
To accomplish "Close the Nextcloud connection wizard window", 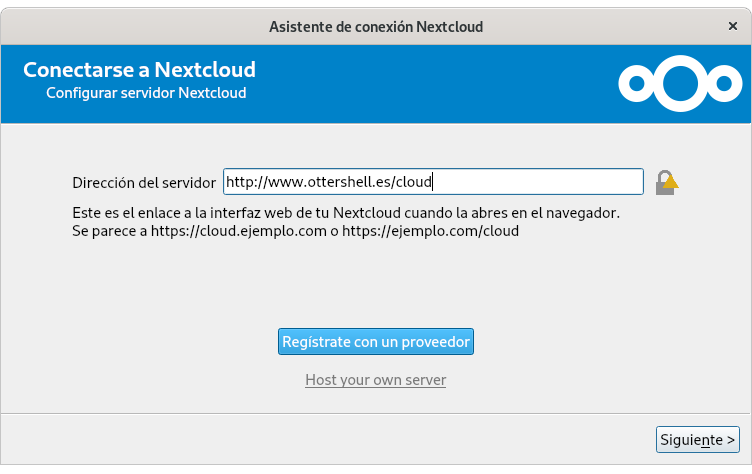I will coord(733,23).
